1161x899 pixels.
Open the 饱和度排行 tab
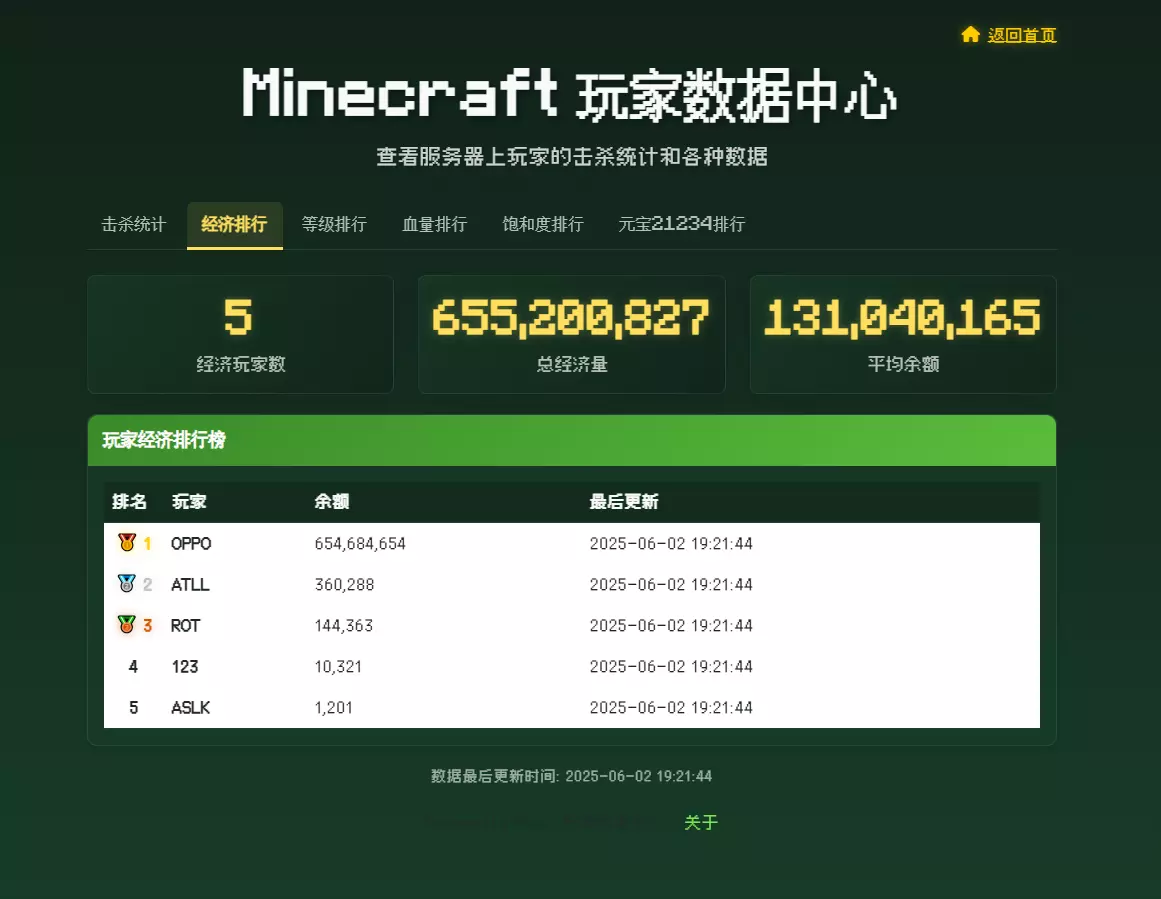coord(543,224)
